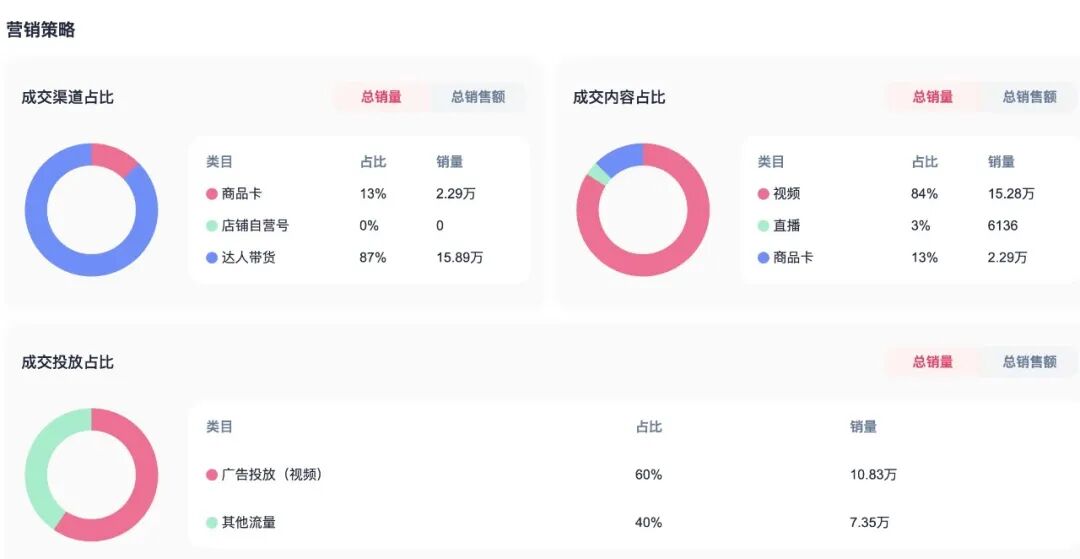Viewport: 1080px width, 559px height.
Task: Select the 直播 row label
Action: click(x=786, y=226)
